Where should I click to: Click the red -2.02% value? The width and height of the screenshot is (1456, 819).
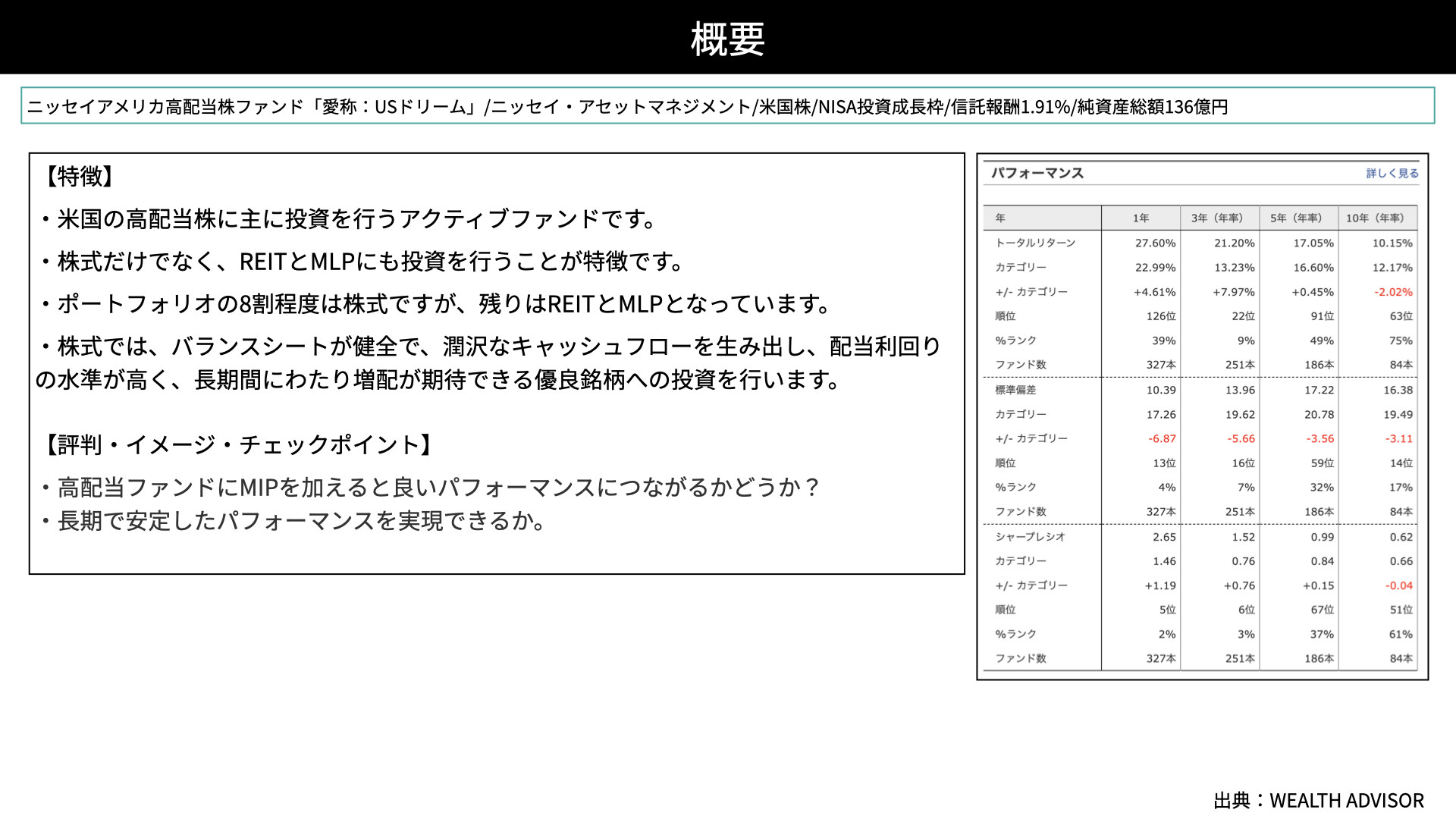tap(1393, 292)
